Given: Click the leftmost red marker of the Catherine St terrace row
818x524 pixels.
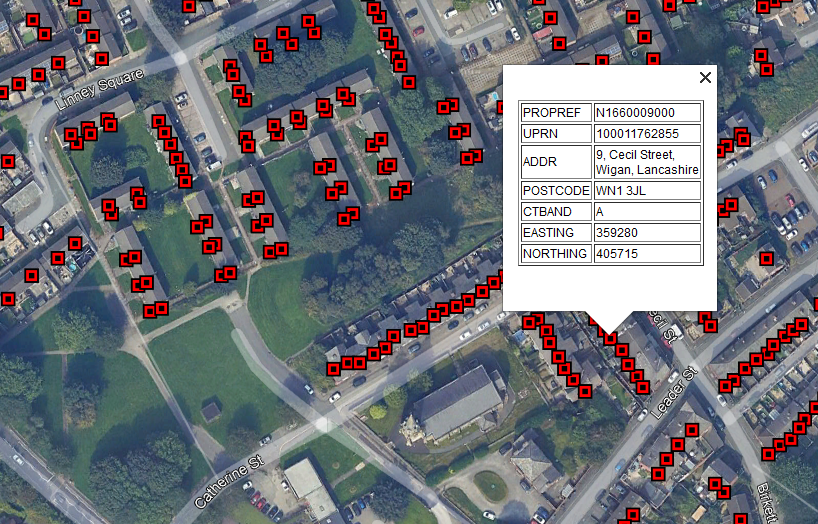Looking at the screenshot, I should [333, 369].
